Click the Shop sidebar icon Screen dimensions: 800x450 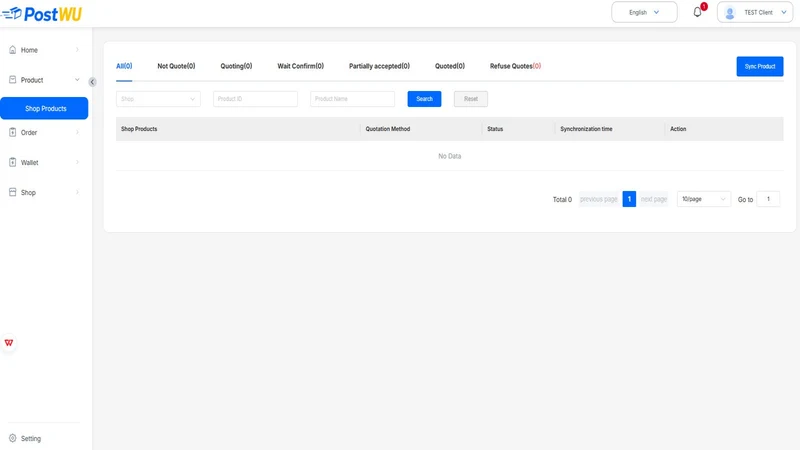(x=13, y=192)
